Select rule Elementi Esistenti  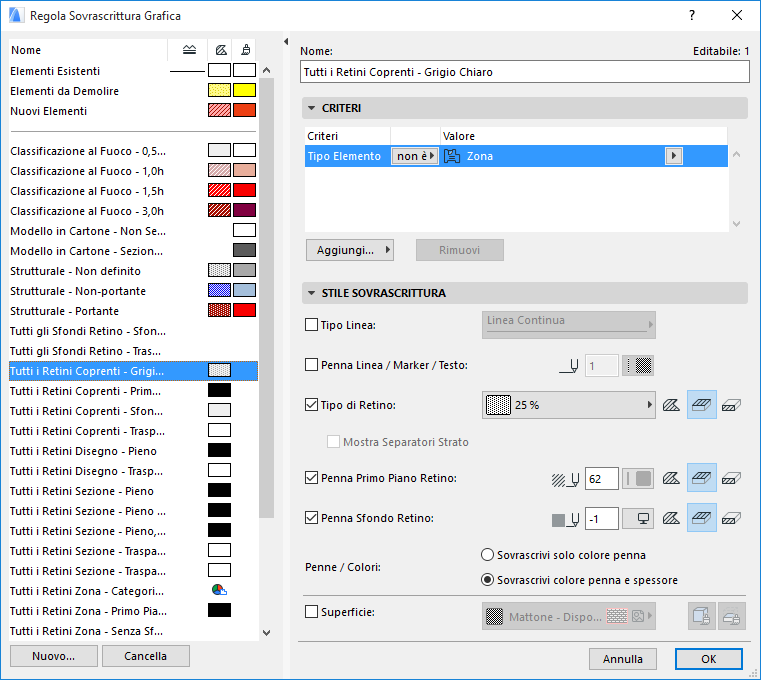coord(133,71)
